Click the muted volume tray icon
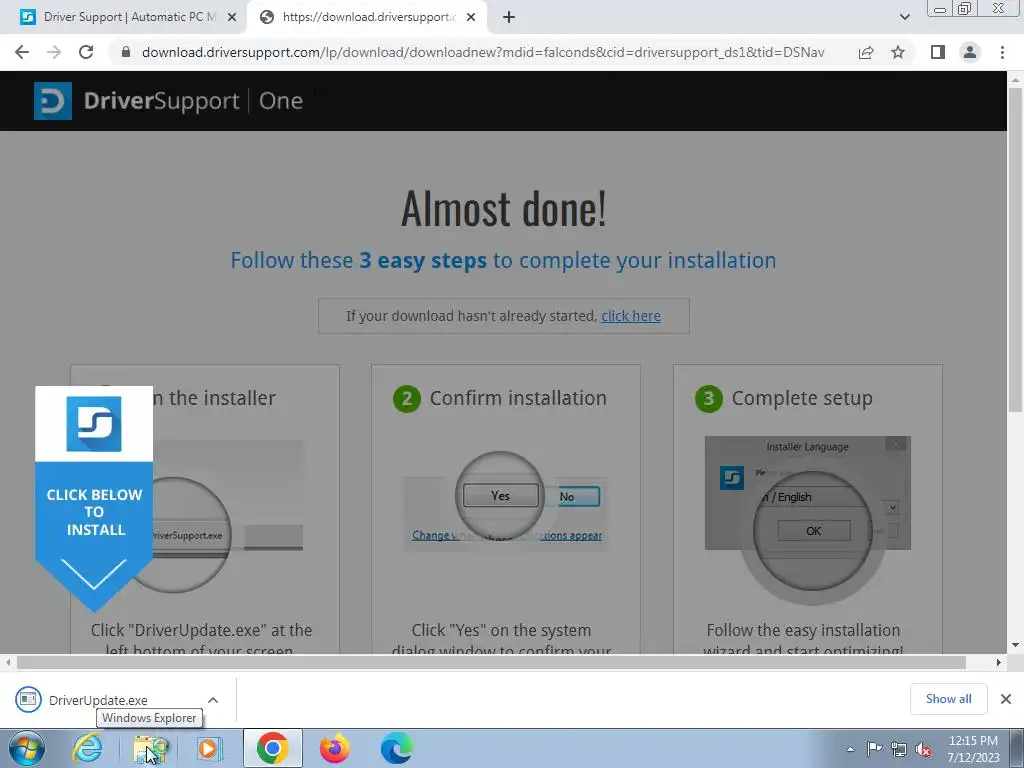The image size is (1024, 768). pos(923,749)
